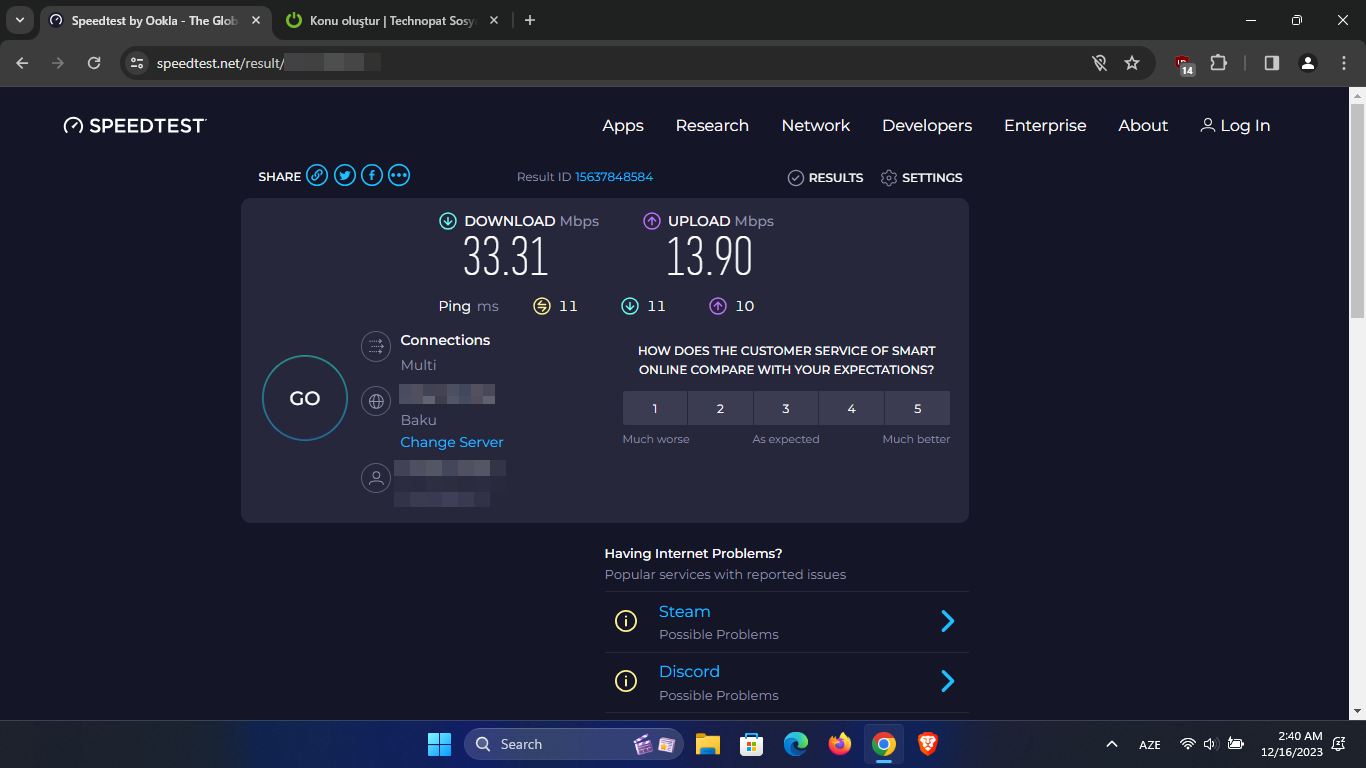
Task: Open the Research menu
Action: pyautogui.click(x=712, y=125)
